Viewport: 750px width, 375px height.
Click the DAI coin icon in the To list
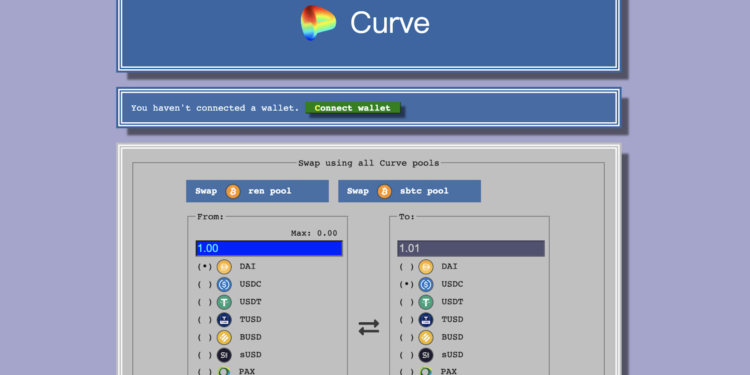[426, 266]
